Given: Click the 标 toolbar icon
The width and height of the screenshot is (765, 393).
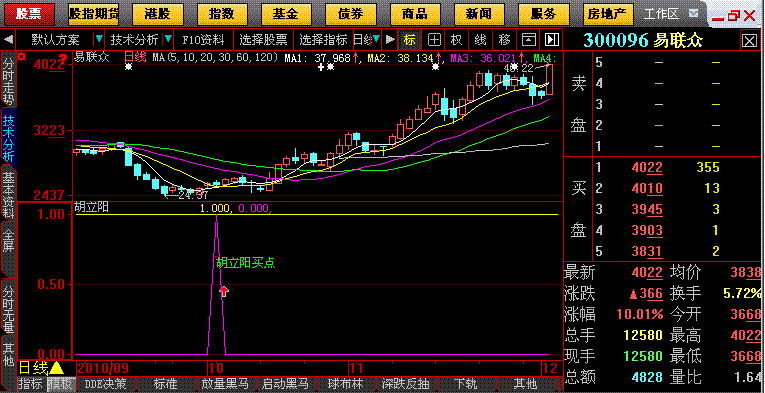Looking at the screenshot, I should point(410,39).
